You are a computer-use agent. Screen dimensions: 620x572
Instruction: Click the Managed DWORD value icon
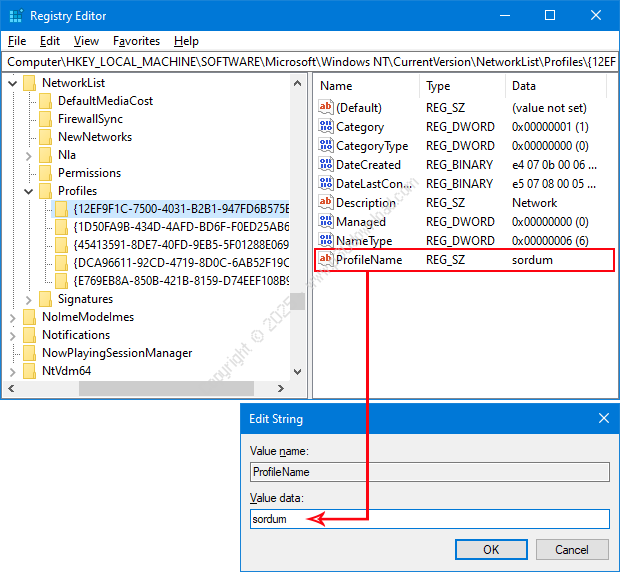click(x=325, y=222)
